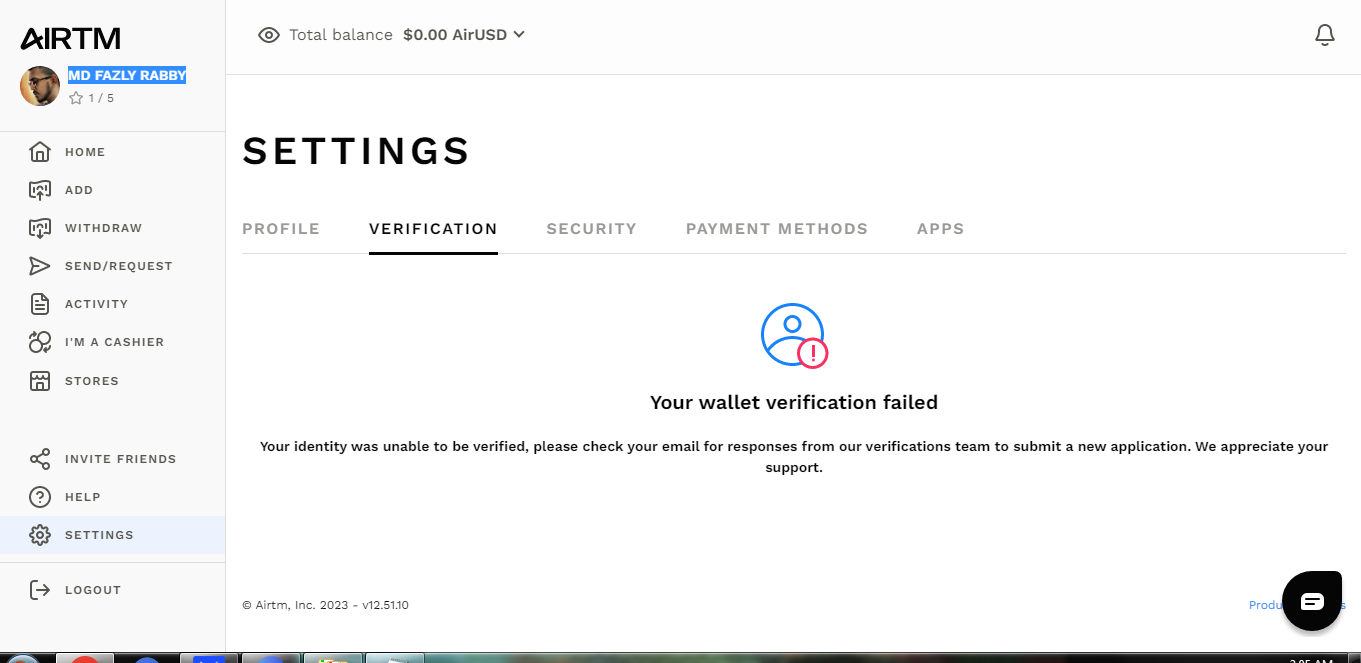Click the I'm a Cashier icon
The width and height of the screenshot is (1361, 663).
[40, 342]
